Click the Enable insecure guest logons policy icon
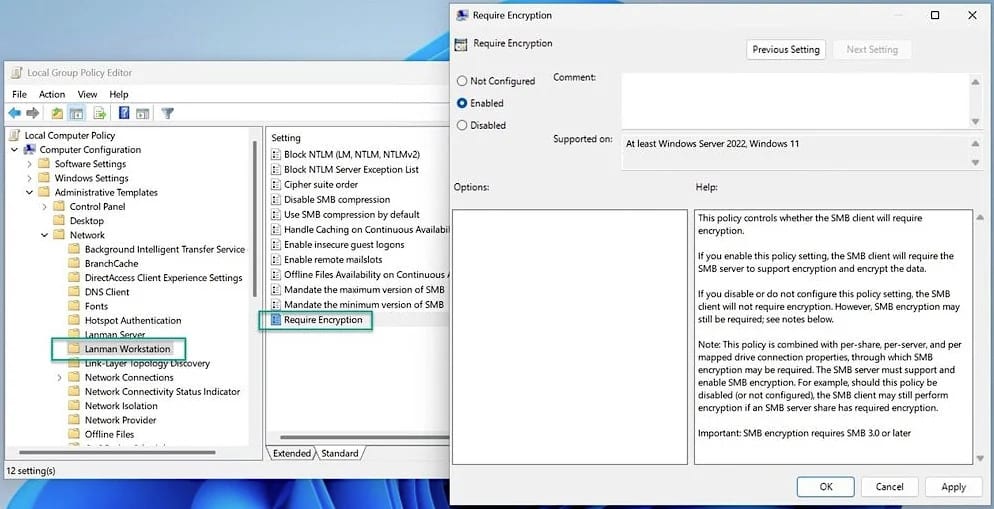The width and height of the screenshot is (994, 509). tap(276, 245)
